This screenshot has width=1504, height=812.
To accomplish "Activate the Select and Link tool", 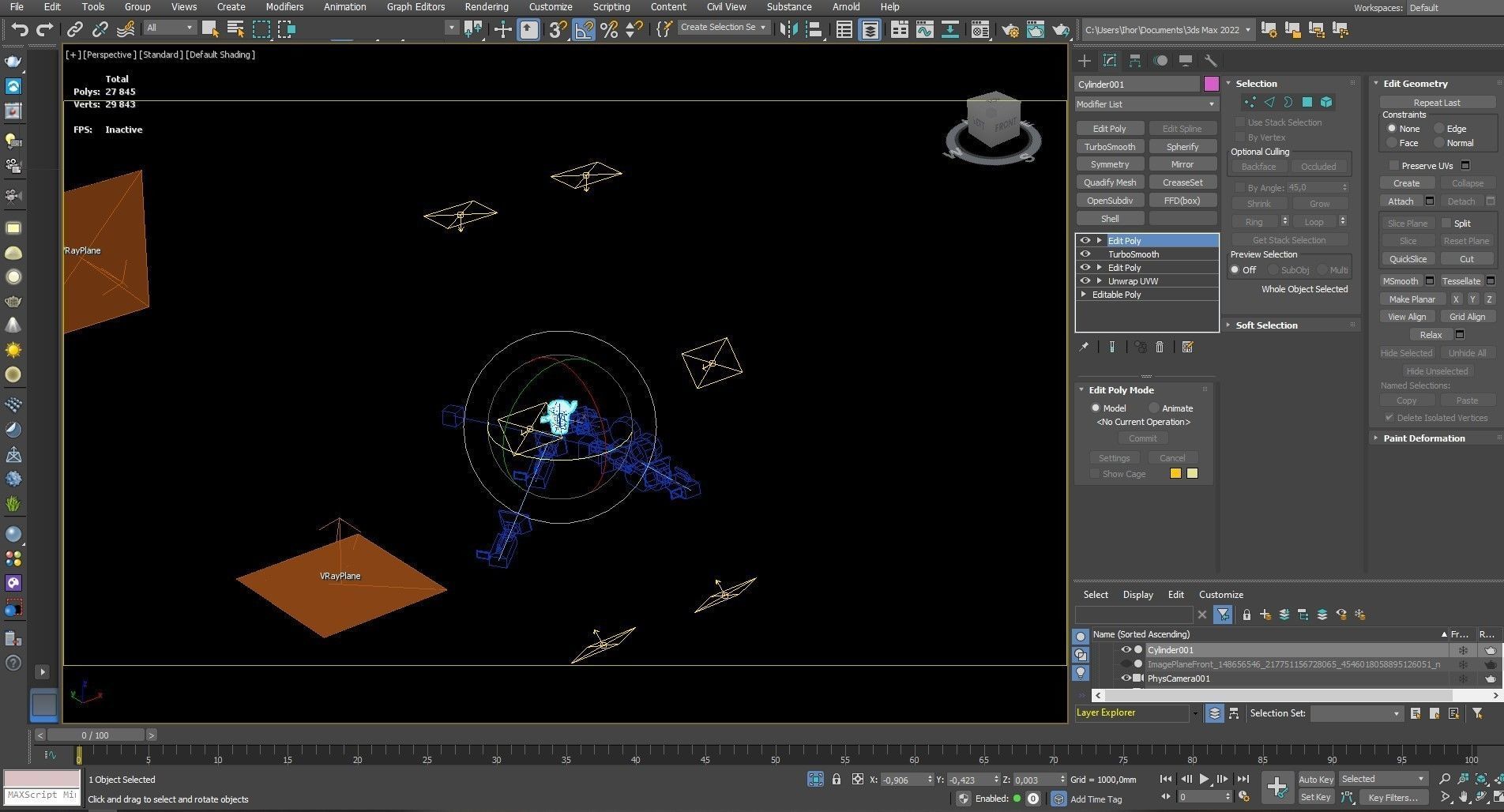I will pyautogui.click(x=74, y=29).
